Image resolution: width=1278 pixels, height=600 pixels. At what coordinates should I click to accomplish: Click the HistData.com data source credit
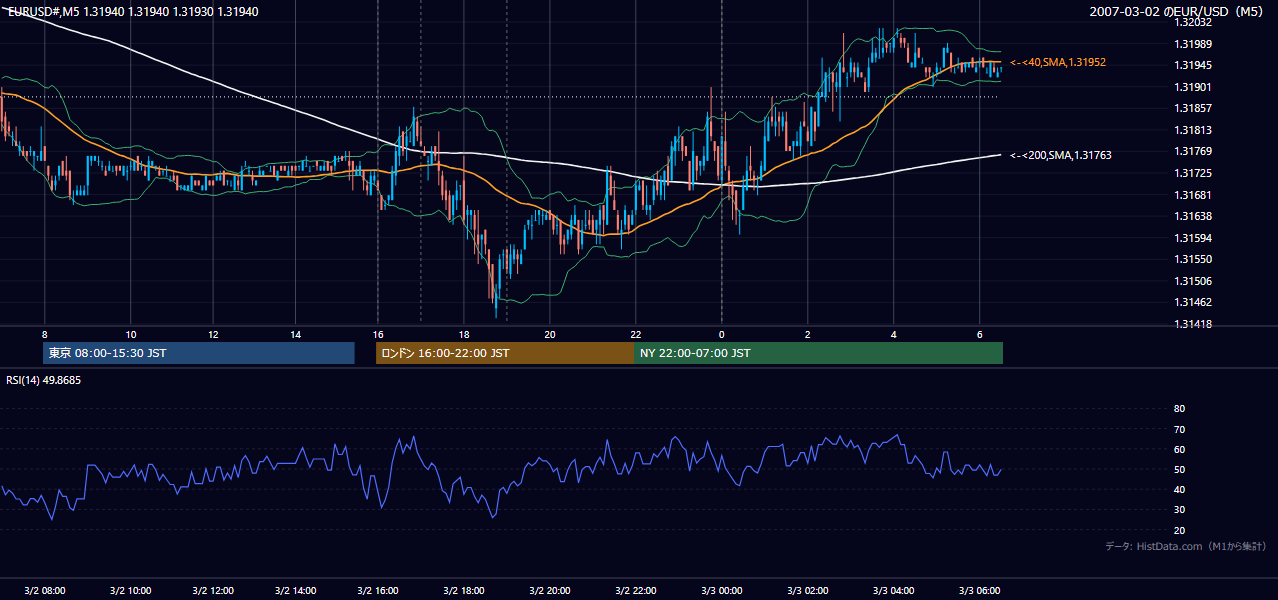point(1185,546)
